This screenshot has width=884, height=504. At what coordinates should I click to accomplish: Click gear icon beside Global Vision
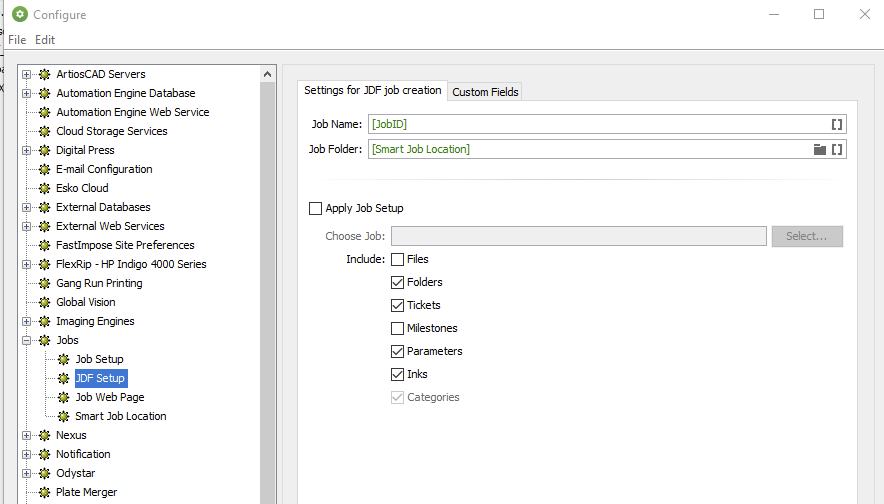click(44, 302)
